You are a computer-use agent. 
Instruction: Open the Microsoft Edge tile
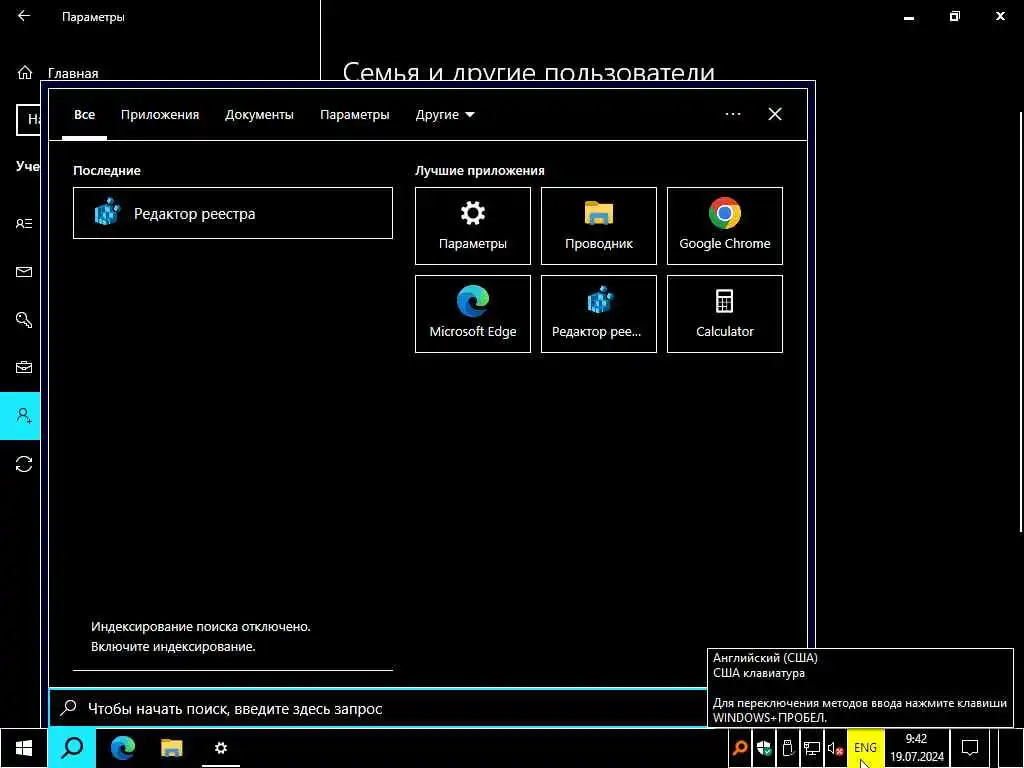click(x=473, y=313)
